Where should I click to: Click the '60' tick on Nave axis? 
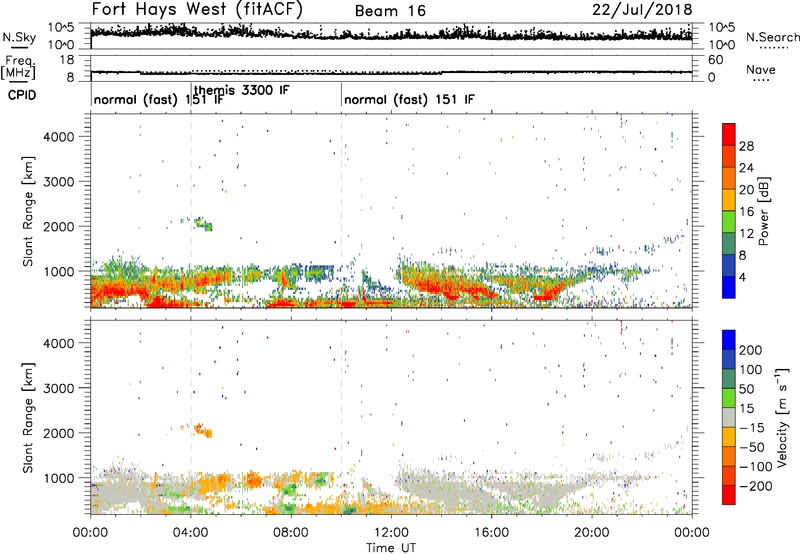click(716, 60)
